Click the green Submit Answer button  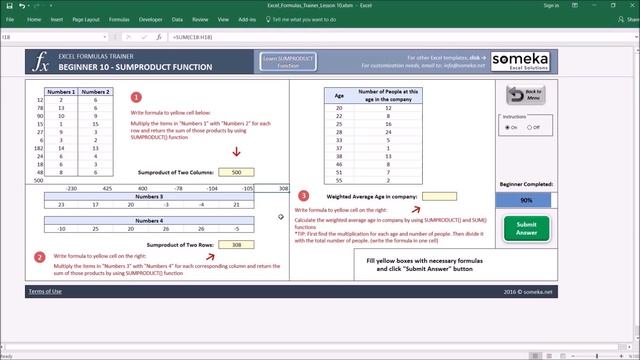pos(527,229)
